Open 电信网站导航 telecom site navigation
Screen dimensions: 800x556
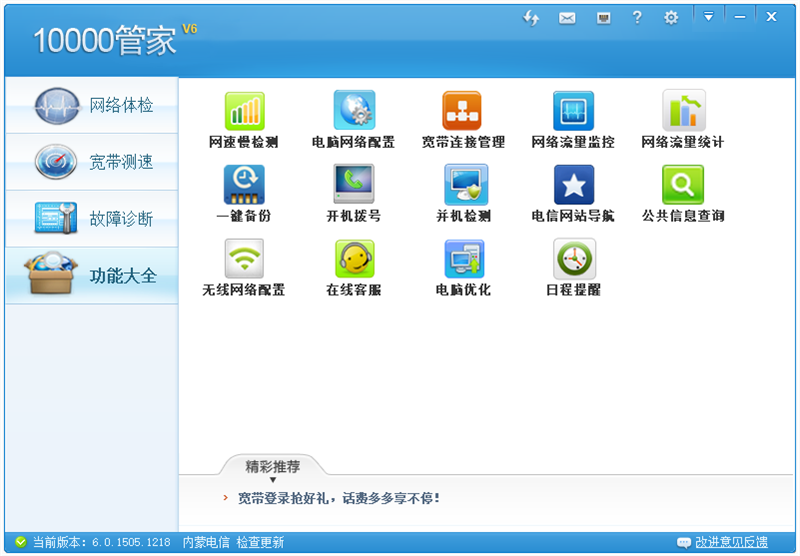point(573,194)
